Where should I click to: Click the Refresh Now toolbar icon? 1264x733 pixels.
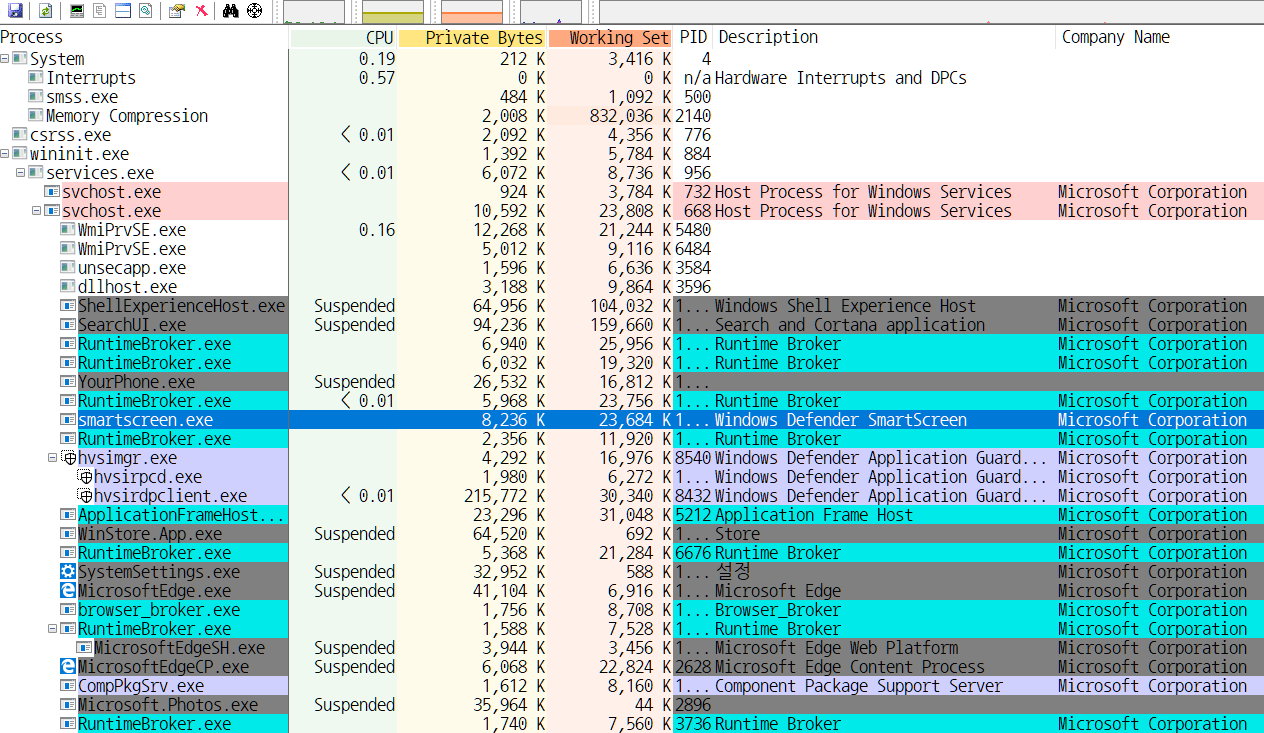pyautogui.click(x=45, y=11)
